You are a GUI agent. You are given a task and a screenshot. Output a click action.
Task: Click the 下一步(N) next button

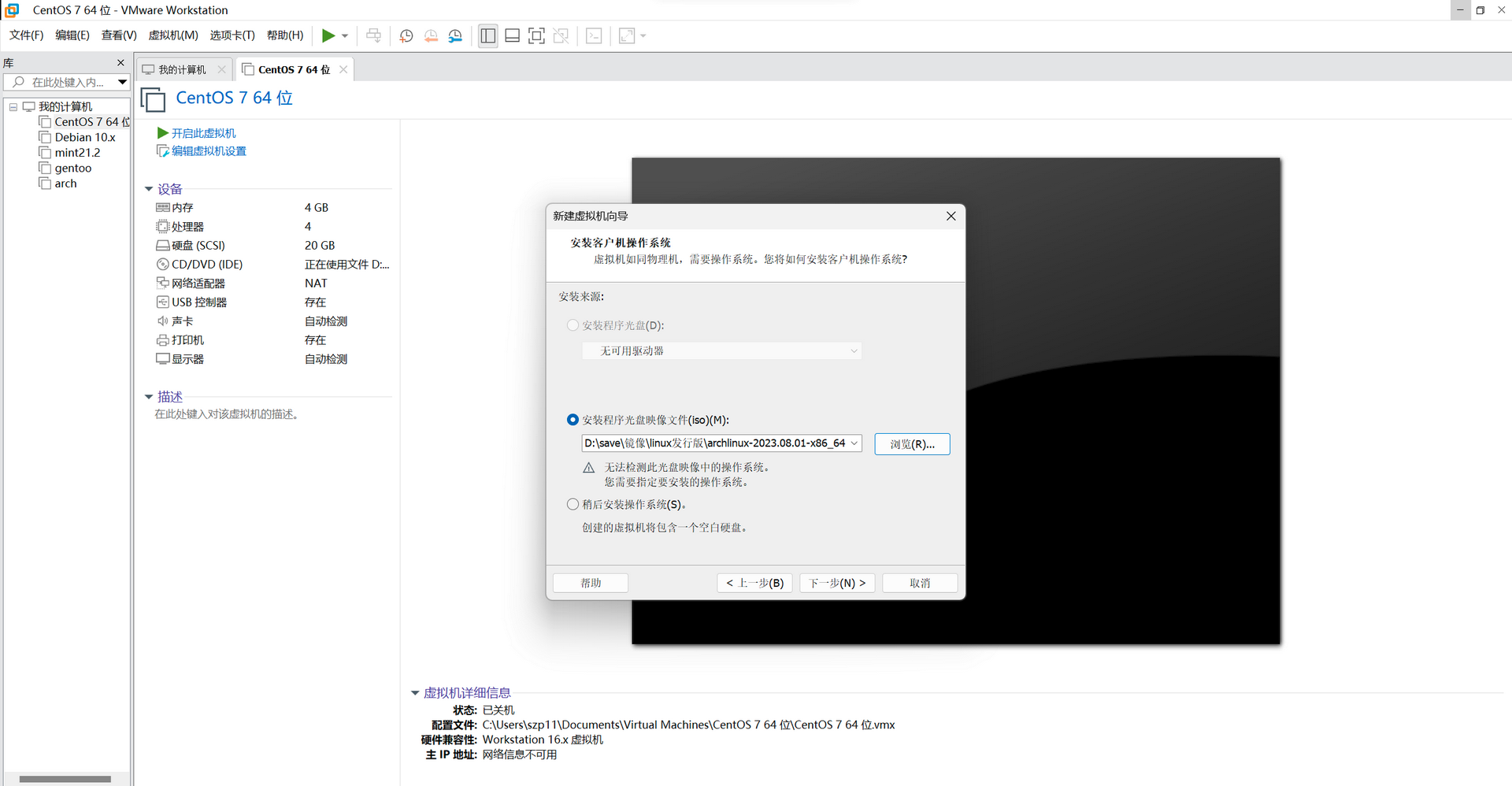(838, 583)
